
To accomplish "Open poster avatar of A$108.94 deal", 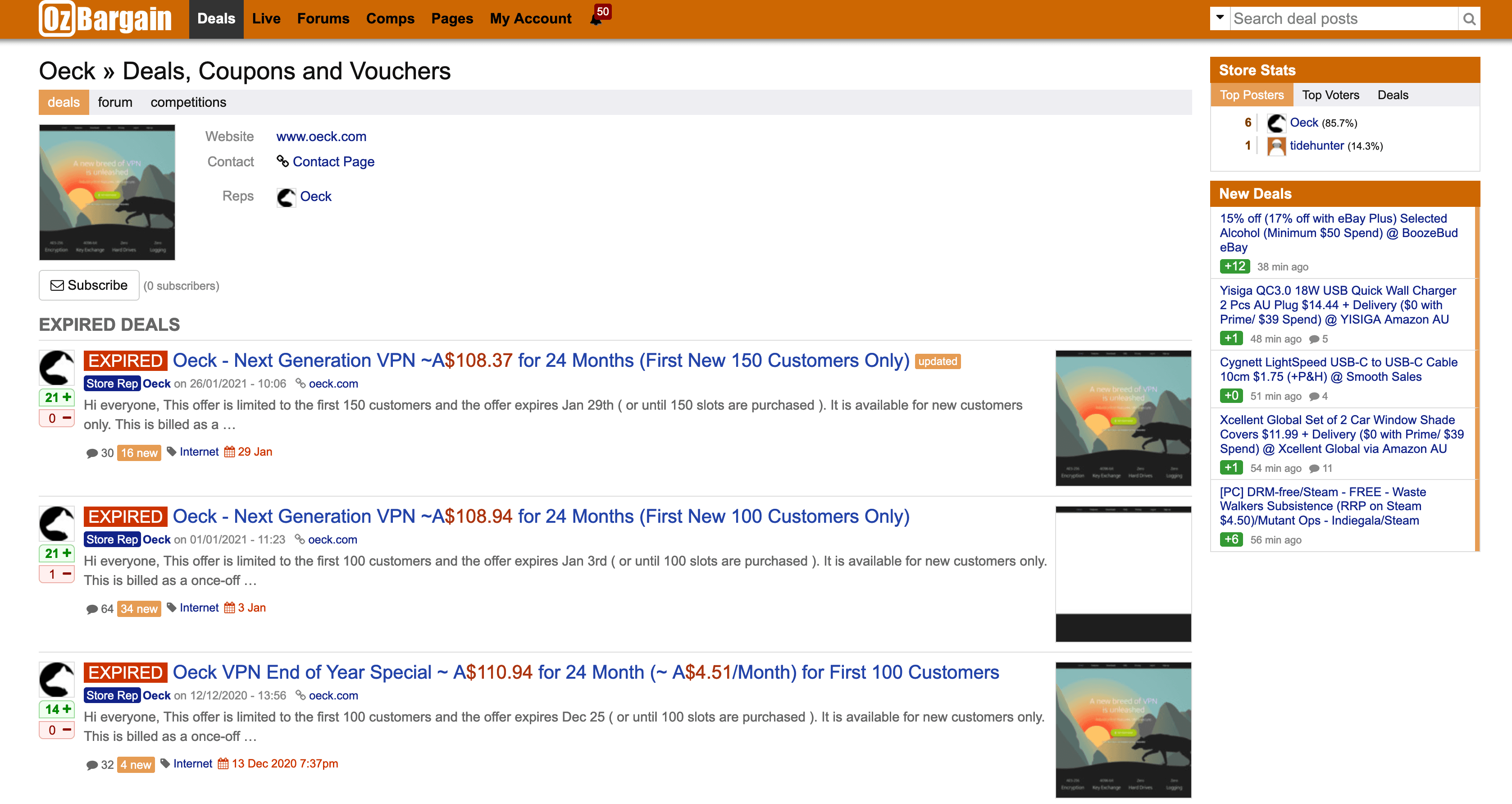I will click(x=57, y=524).
